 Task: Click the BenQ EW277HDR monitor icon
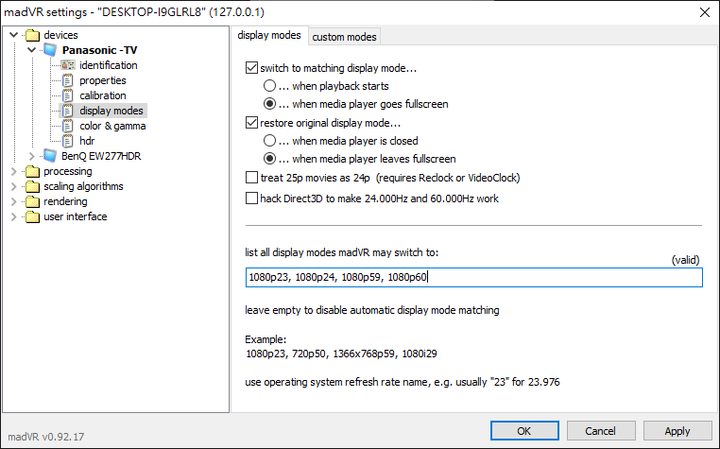click(x=50, y=156)
